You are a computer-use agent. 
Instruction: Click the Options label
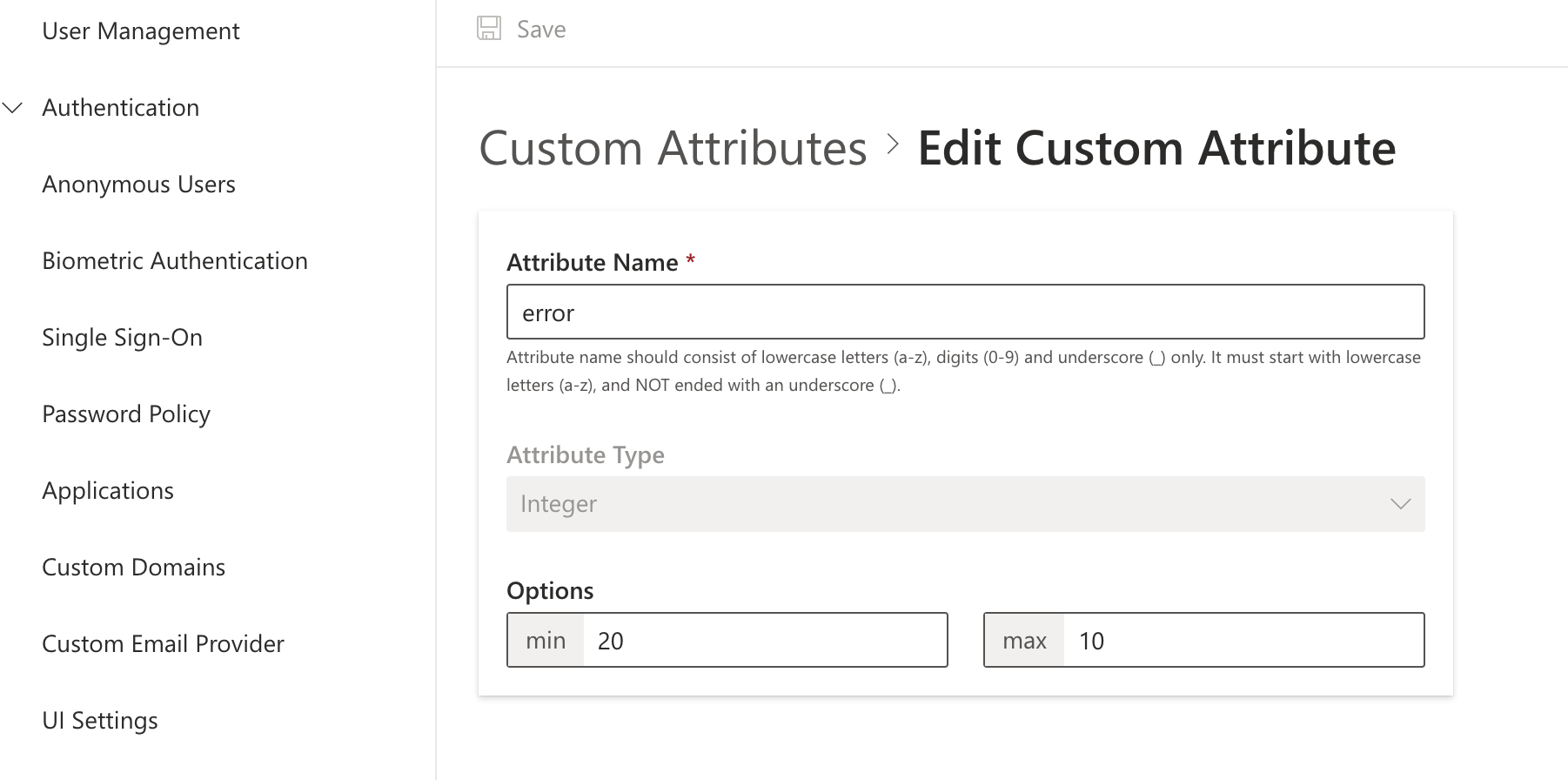click(x=550, y=591)
